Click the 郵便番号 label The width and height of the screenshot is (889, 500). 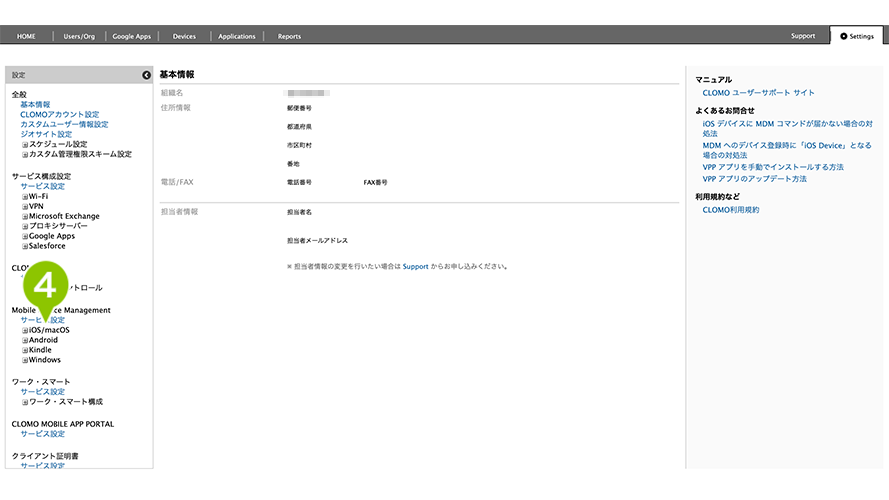click(299, 108)
